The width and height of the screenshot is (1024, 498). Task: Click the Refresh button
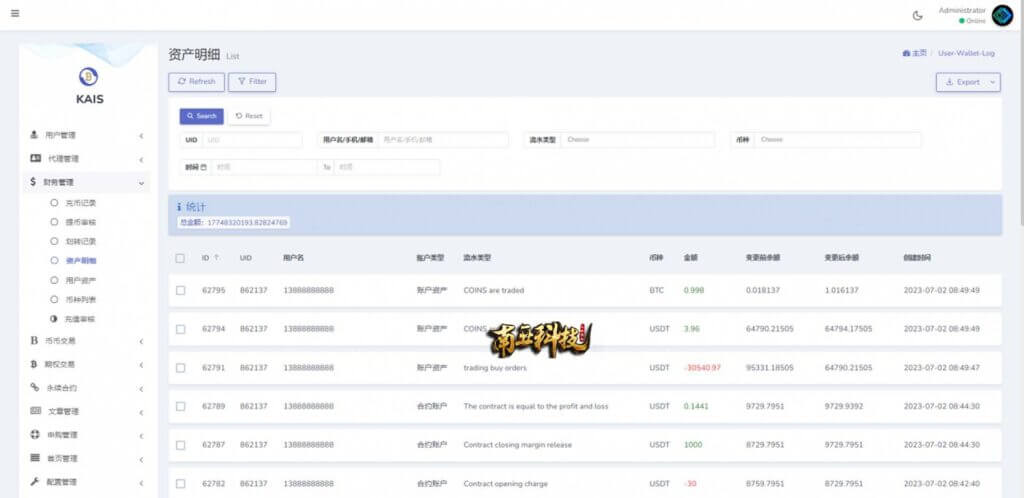tap(197, 82)
